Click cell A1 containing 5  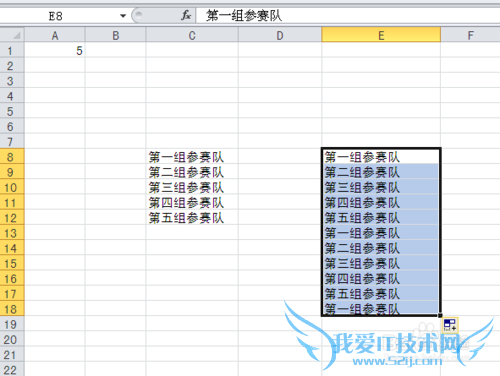pos(55,51)
